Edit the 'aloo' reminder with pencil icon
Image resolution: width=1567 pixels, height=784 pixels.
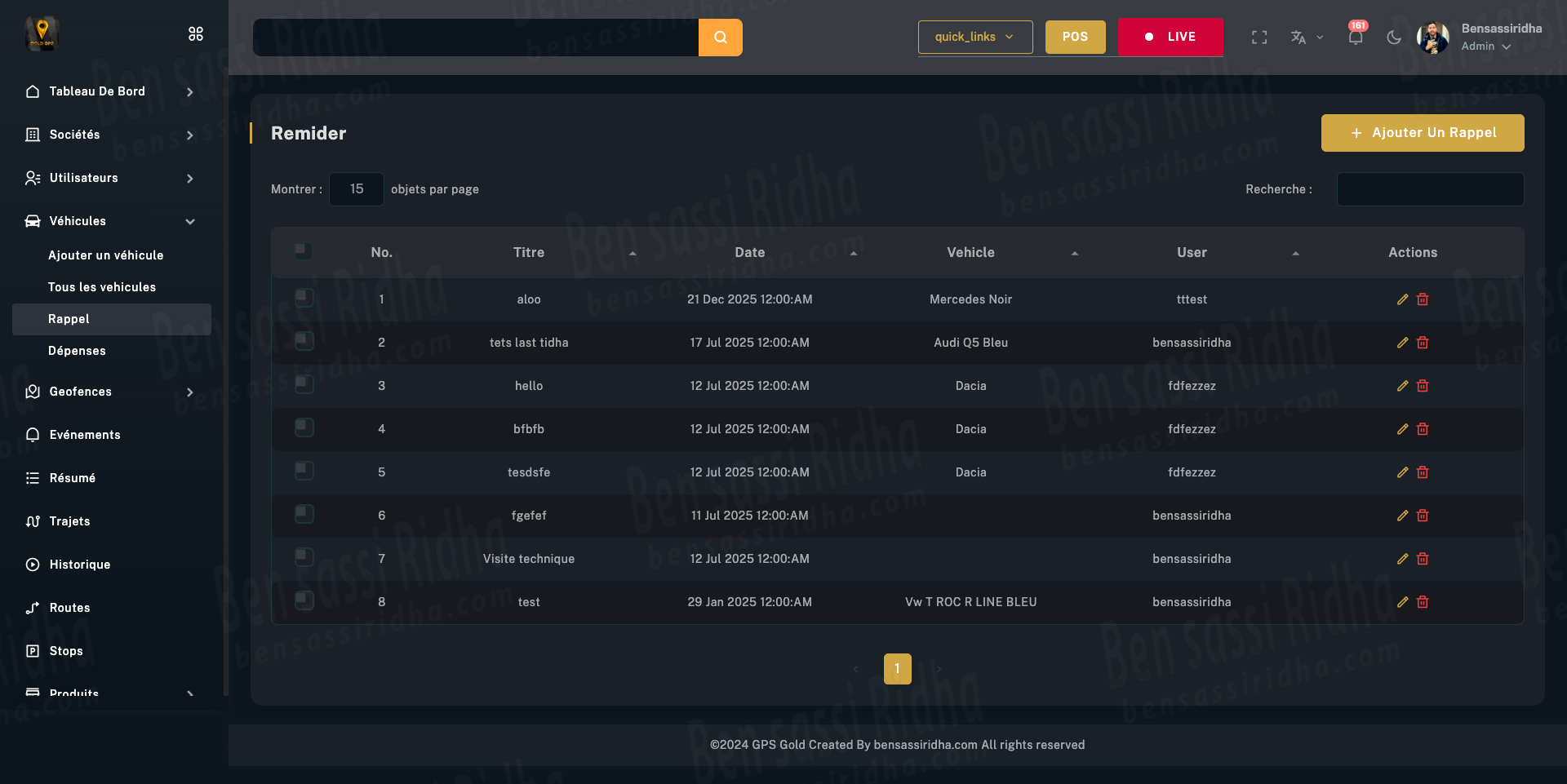[x=1402, y=299]
